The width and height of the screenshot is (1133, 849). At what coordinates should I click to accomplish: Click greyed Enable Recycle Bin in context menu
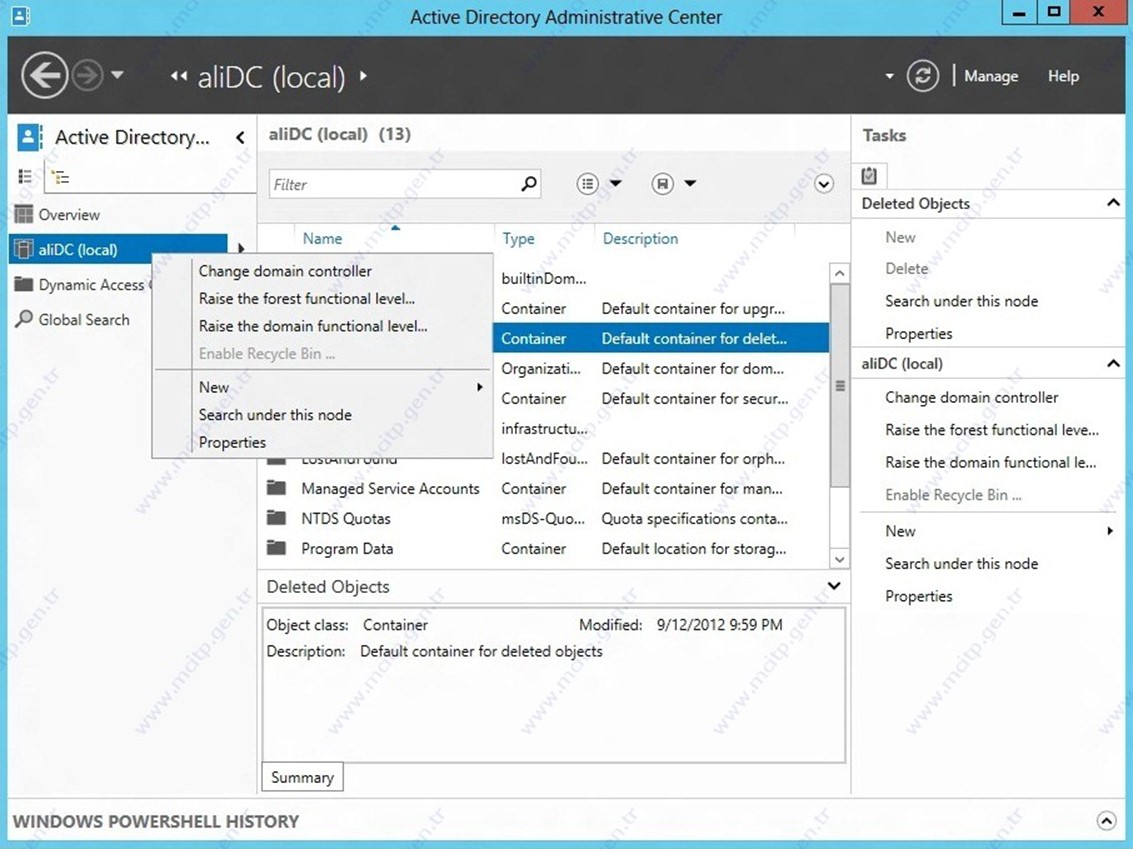point(267,353)
